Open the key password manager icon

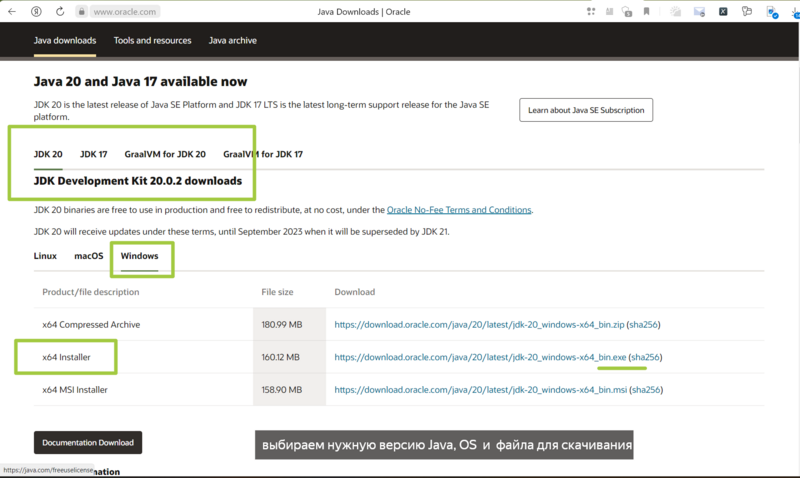pyautogui.click(x=747, y=11)
